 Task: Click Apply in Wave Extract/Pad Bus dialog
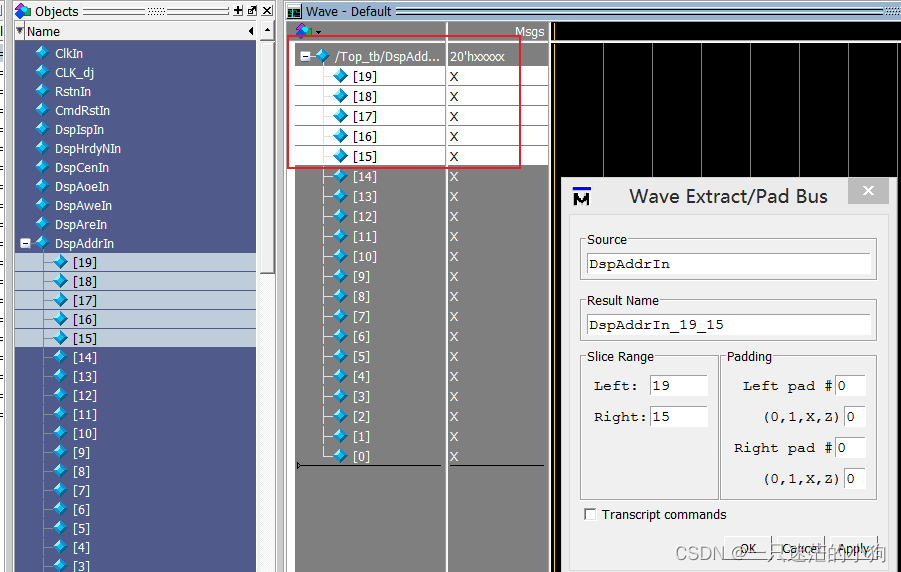coord(853,548)
